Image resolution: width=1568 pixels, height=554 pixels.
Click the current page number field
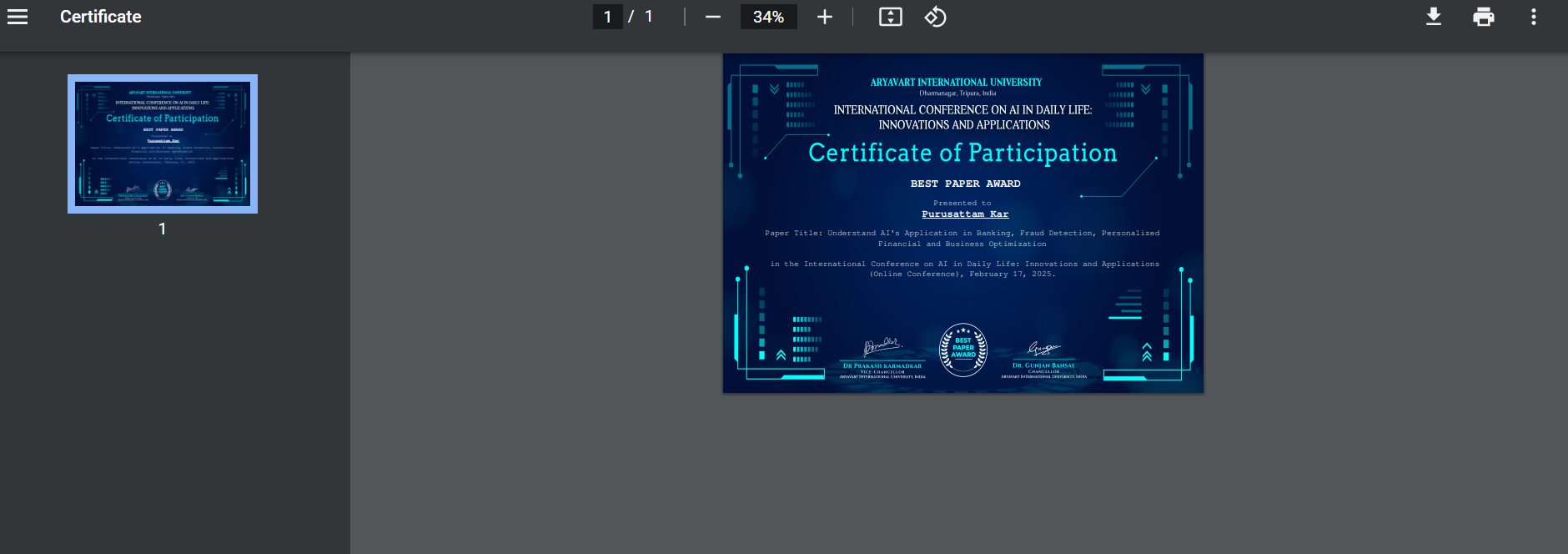coord(607,17)
